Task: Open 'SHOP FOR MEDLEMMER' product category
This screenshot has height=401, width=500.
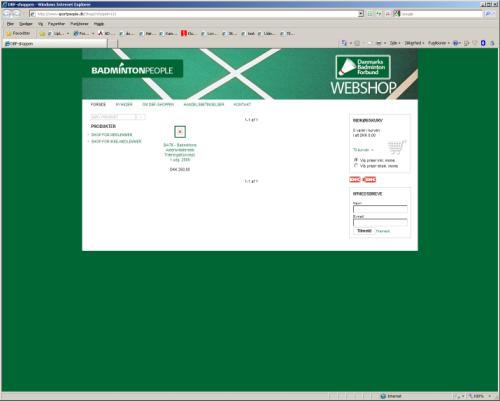Action: (112, 135)
